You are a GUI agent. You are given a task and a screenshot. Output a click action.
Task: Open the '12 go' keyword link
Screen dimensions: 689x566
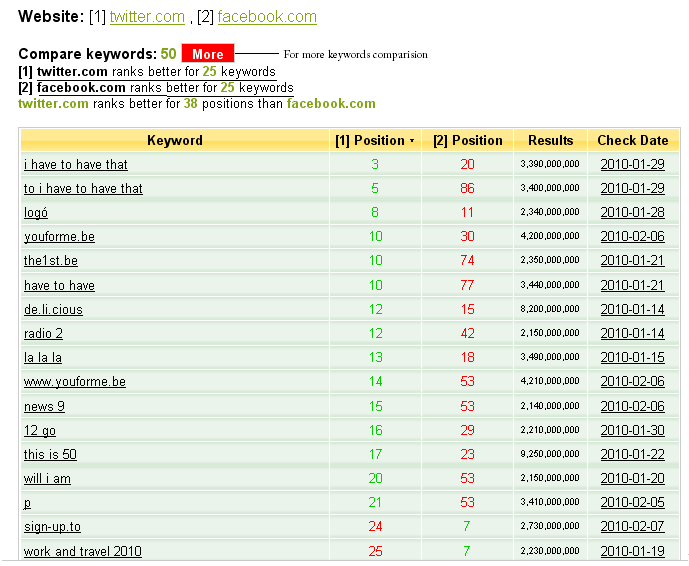coord(40,430)
